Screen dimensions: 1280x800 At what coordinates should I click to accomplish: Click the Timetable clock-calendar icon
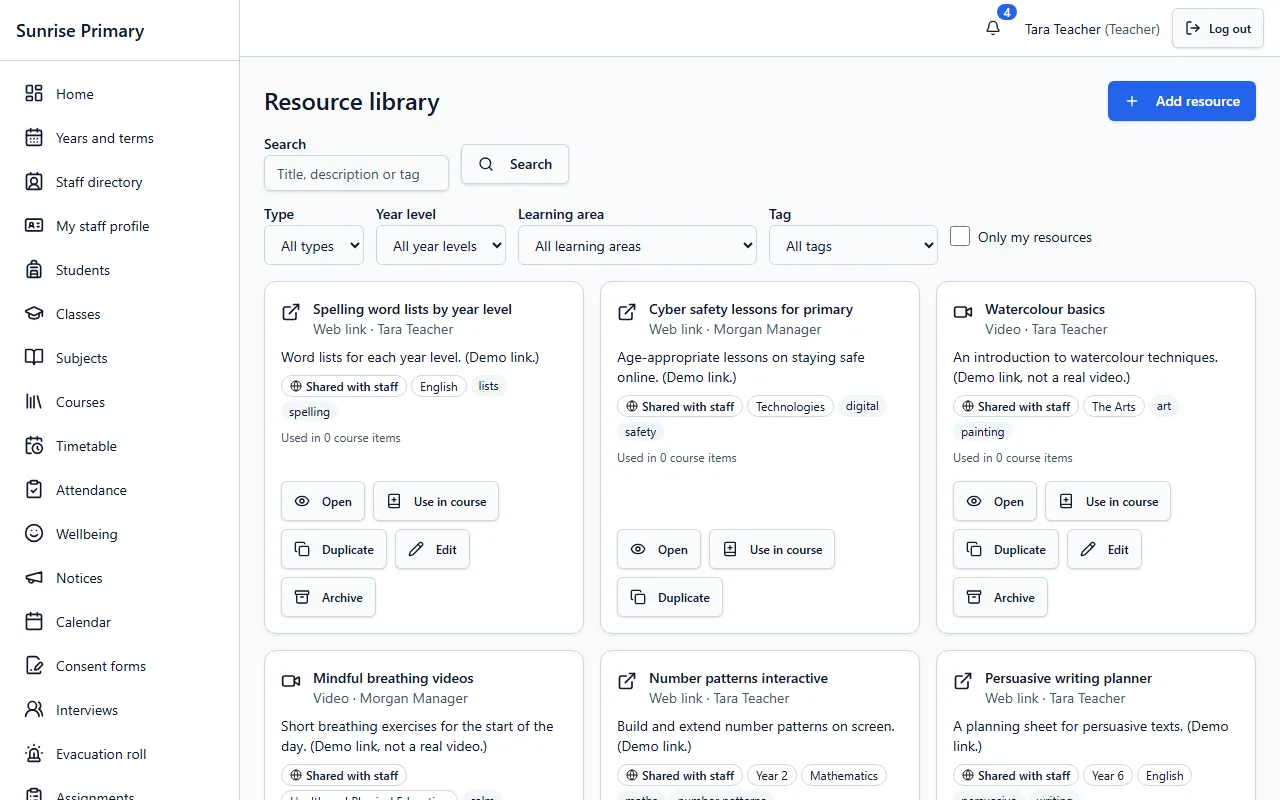34,445
